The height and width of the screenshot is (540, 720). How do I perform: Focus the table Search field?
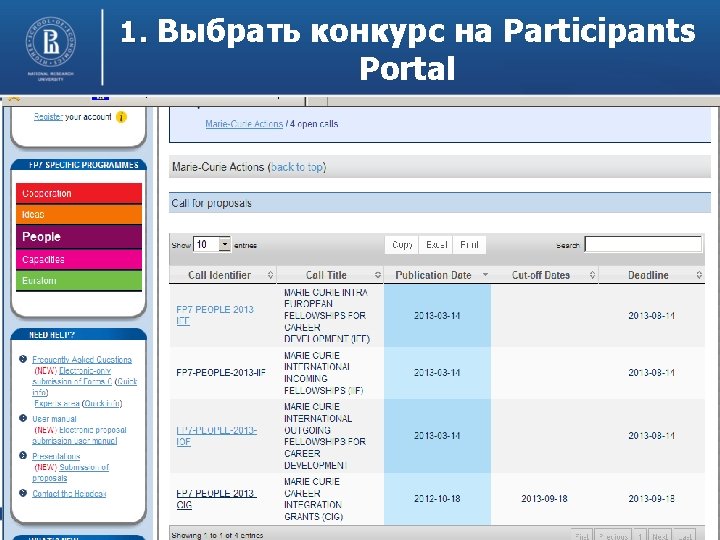tap(643, 244)
